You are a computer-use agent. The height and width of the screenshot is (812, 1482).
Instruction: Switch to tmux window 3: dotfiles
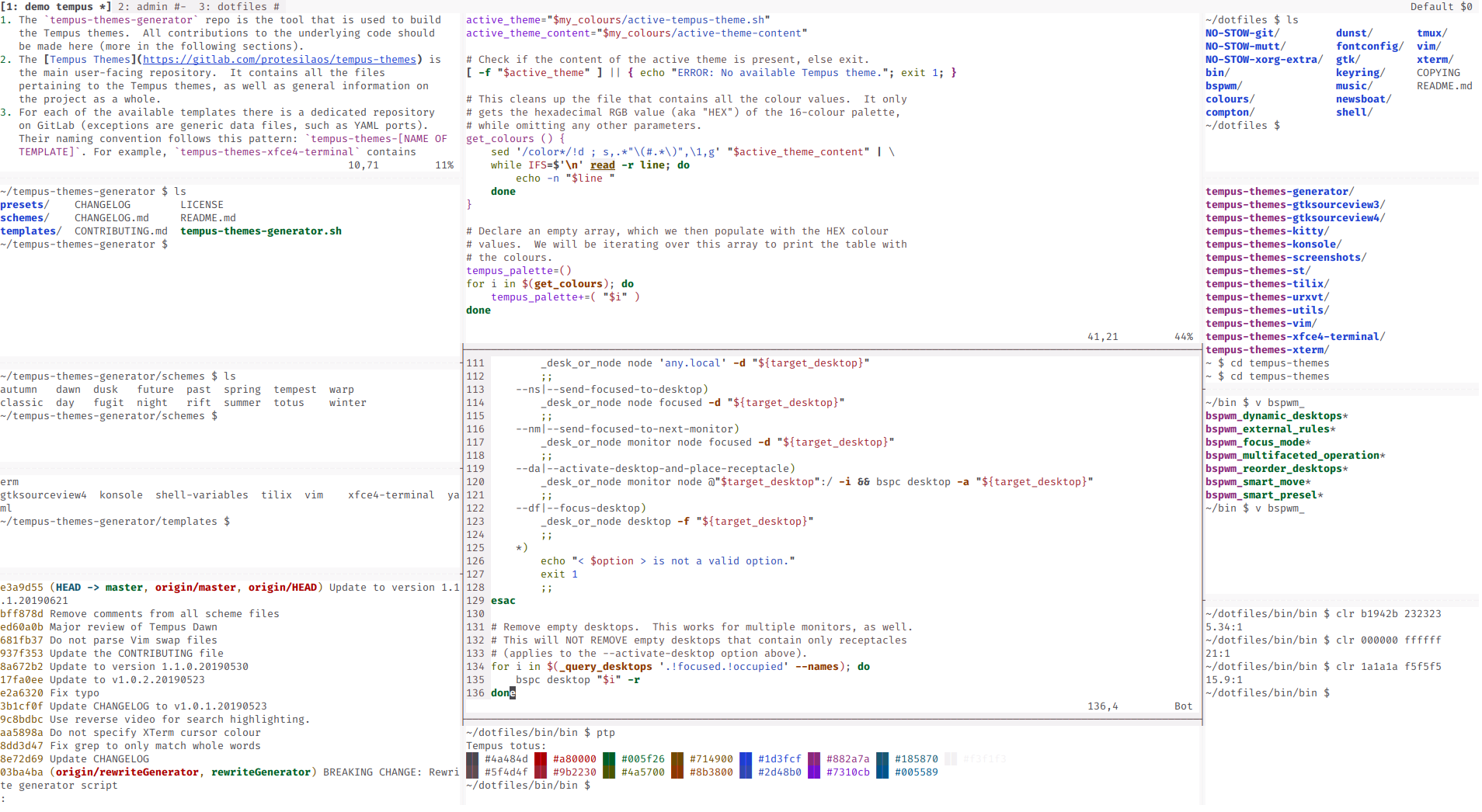click(239, 6)
